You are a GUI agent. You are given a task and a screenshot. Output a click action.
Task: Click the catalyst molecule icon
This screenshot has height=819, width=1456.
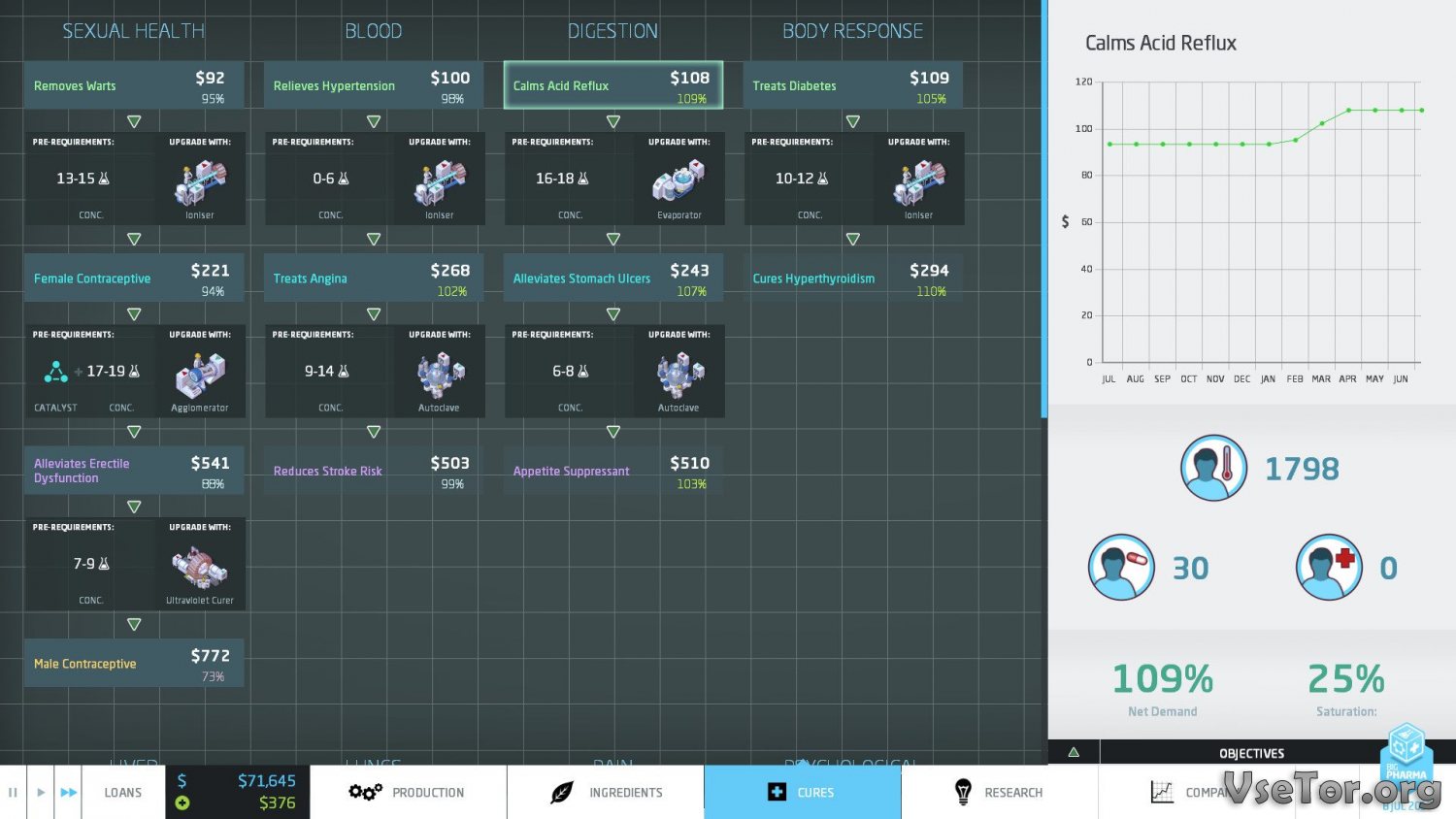[x=55, y=372]
